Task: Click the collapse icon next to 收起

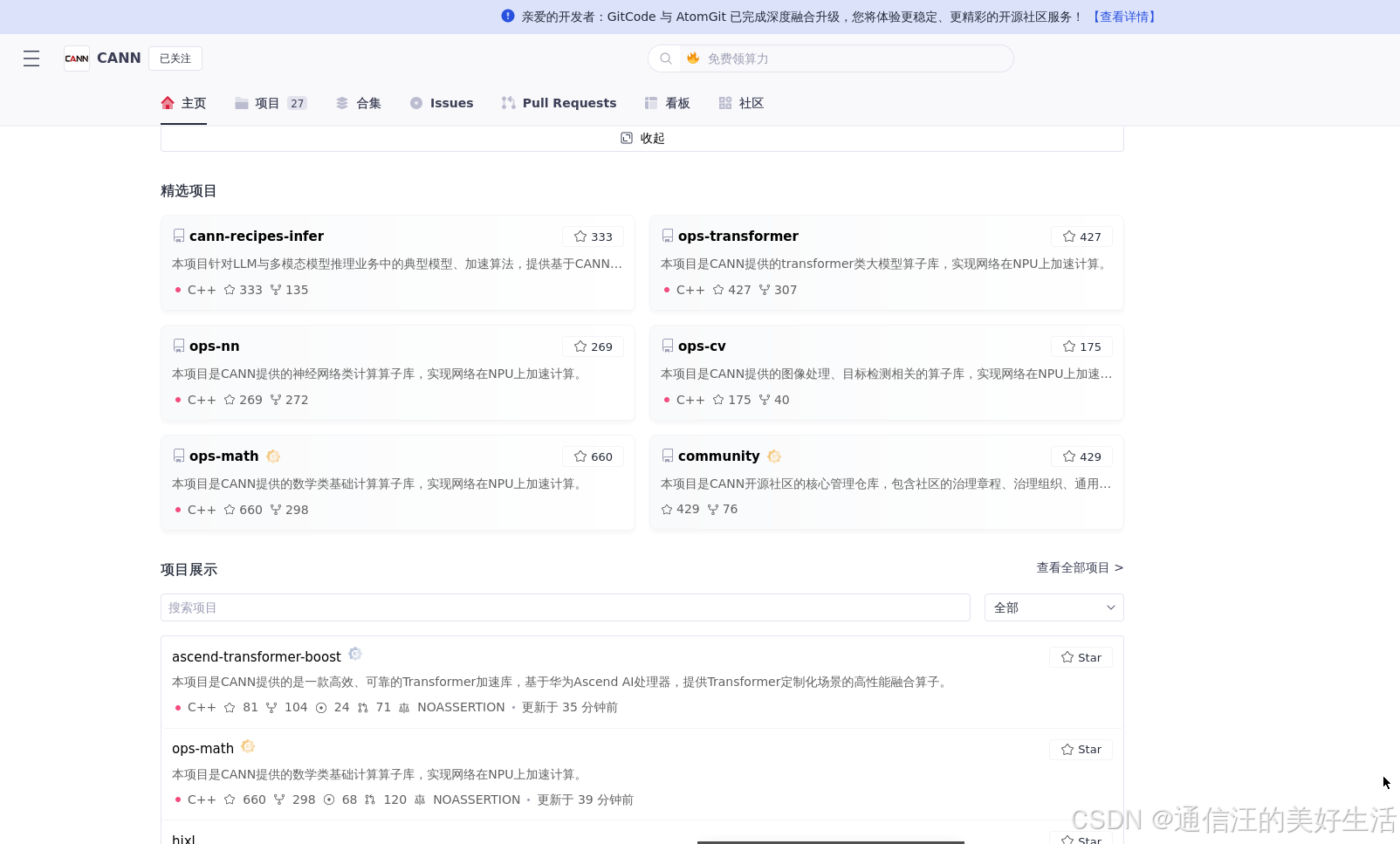Action: pyautogui.click(x=627, y=138)
